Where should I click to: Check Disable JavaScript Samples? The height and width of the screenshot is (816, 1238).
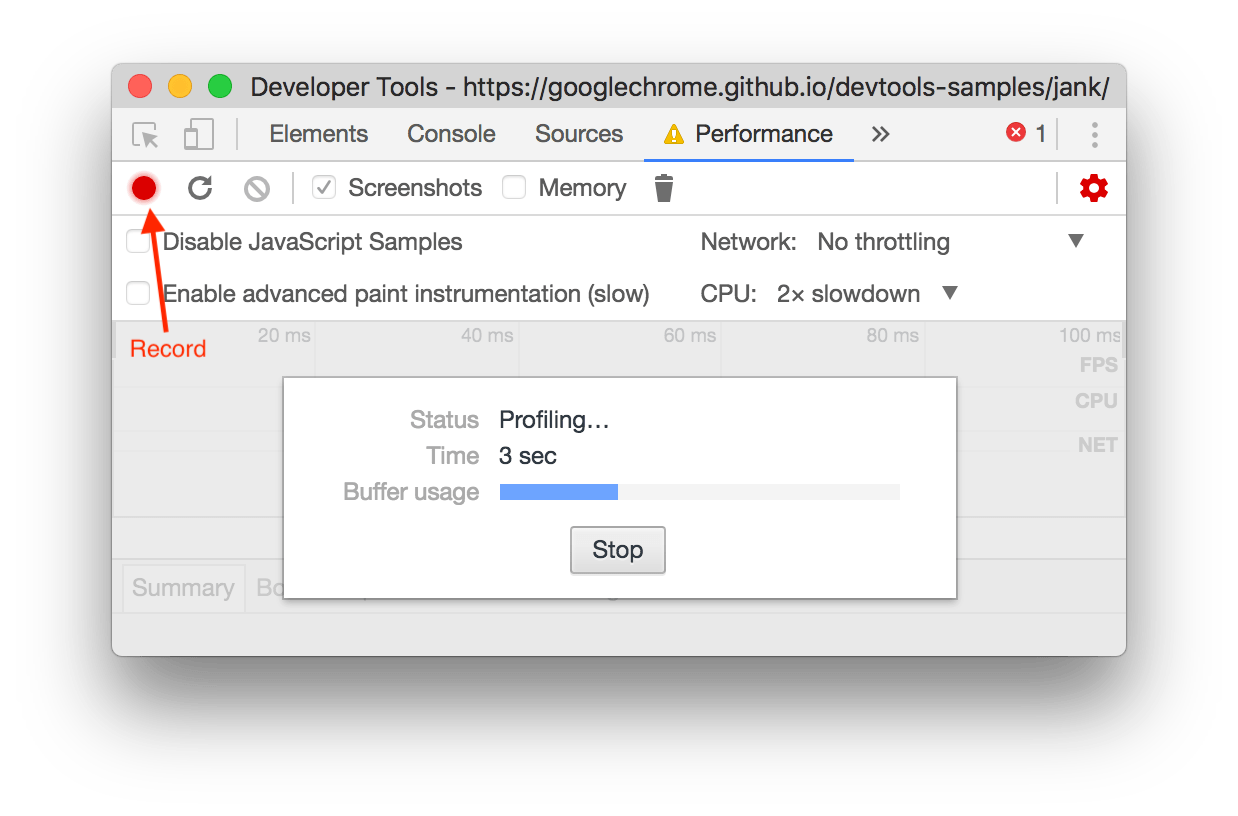point(138,241)
